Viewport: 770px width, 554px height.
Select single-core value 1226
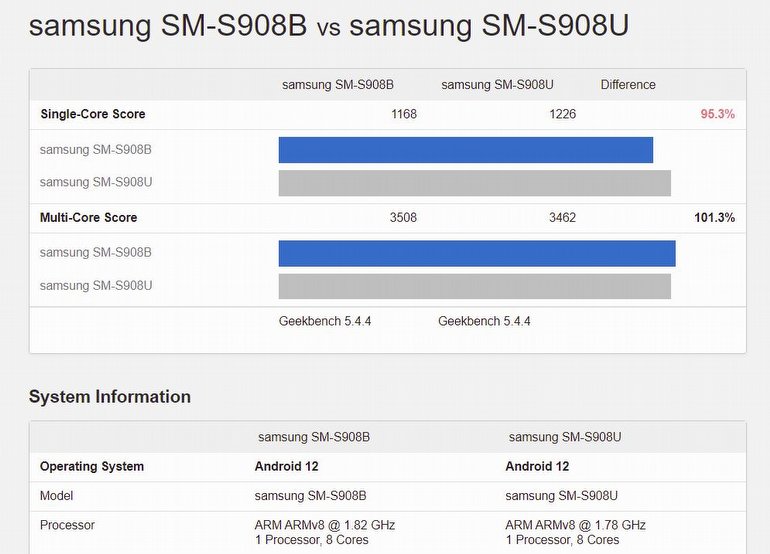pyautogui.click(x=562, y=114)
